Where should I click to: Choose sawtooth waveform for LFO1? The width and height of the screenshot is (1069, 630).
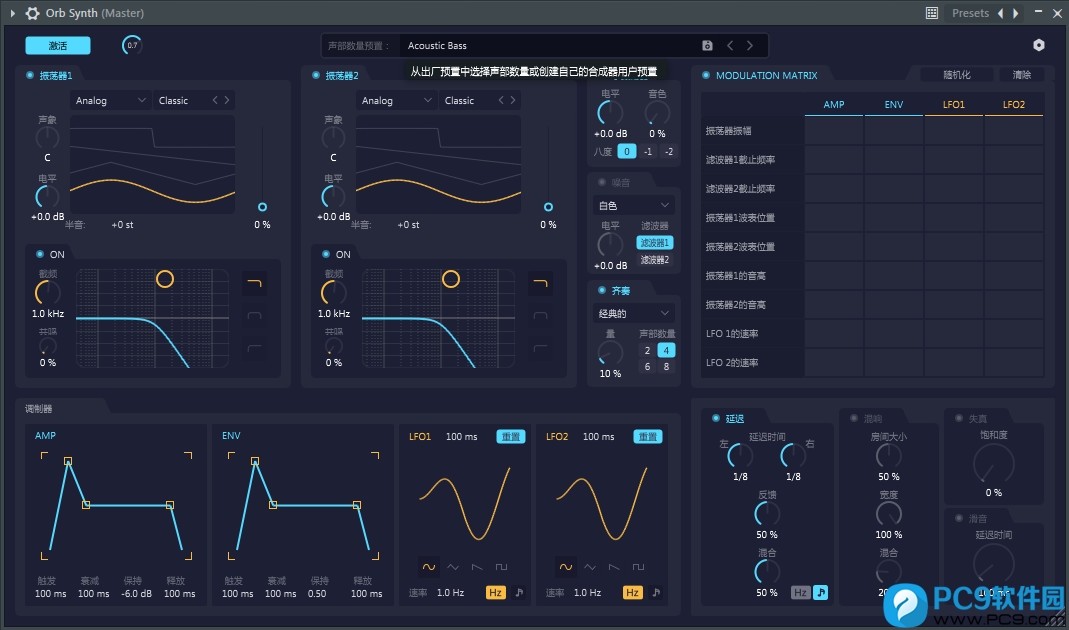pos(477,567)
